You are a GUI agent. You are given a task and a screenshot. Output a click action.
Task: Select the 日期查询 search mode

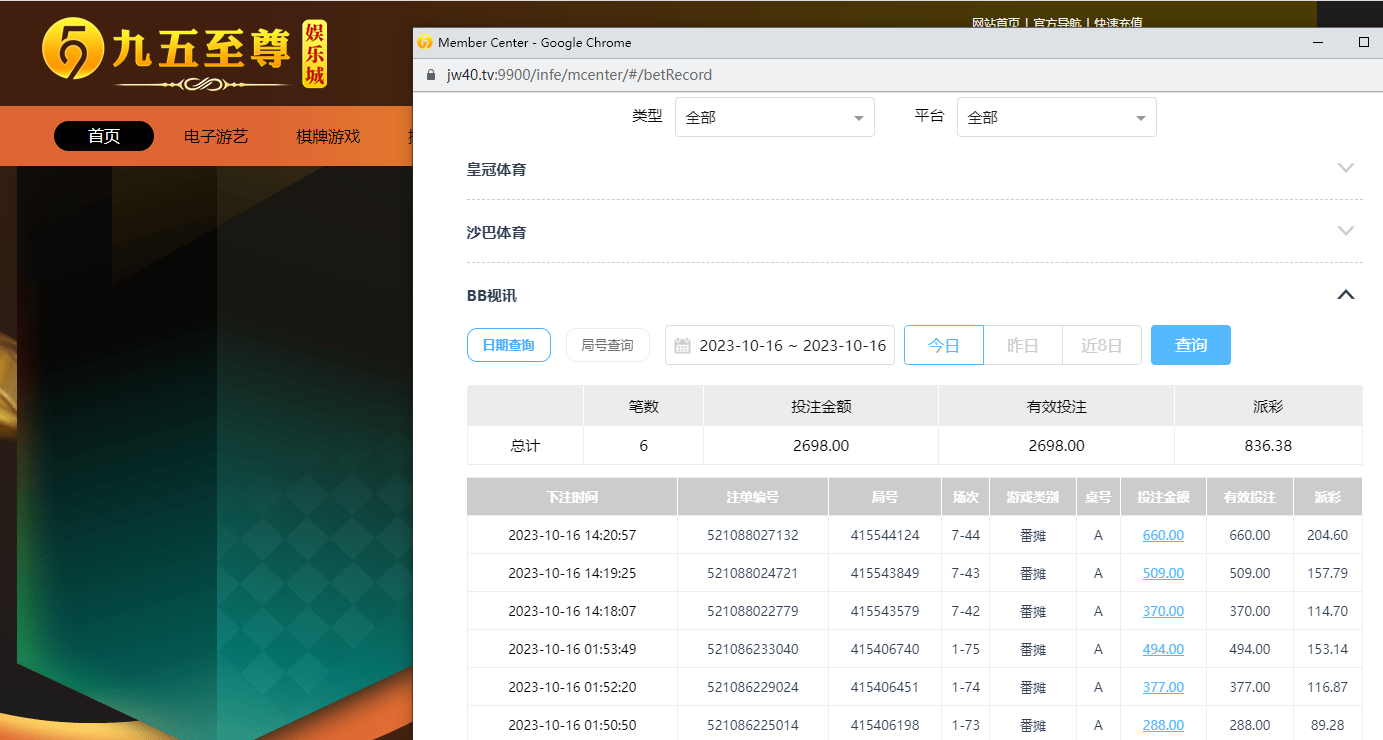(x=509, y=345)
